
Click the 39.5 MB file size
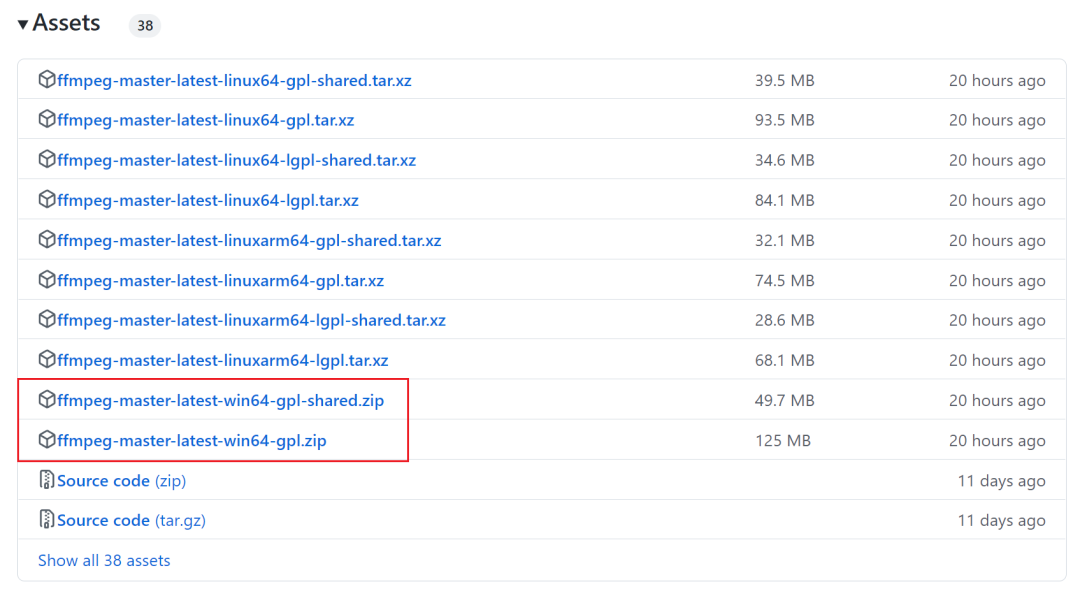(x=785, y=81)
